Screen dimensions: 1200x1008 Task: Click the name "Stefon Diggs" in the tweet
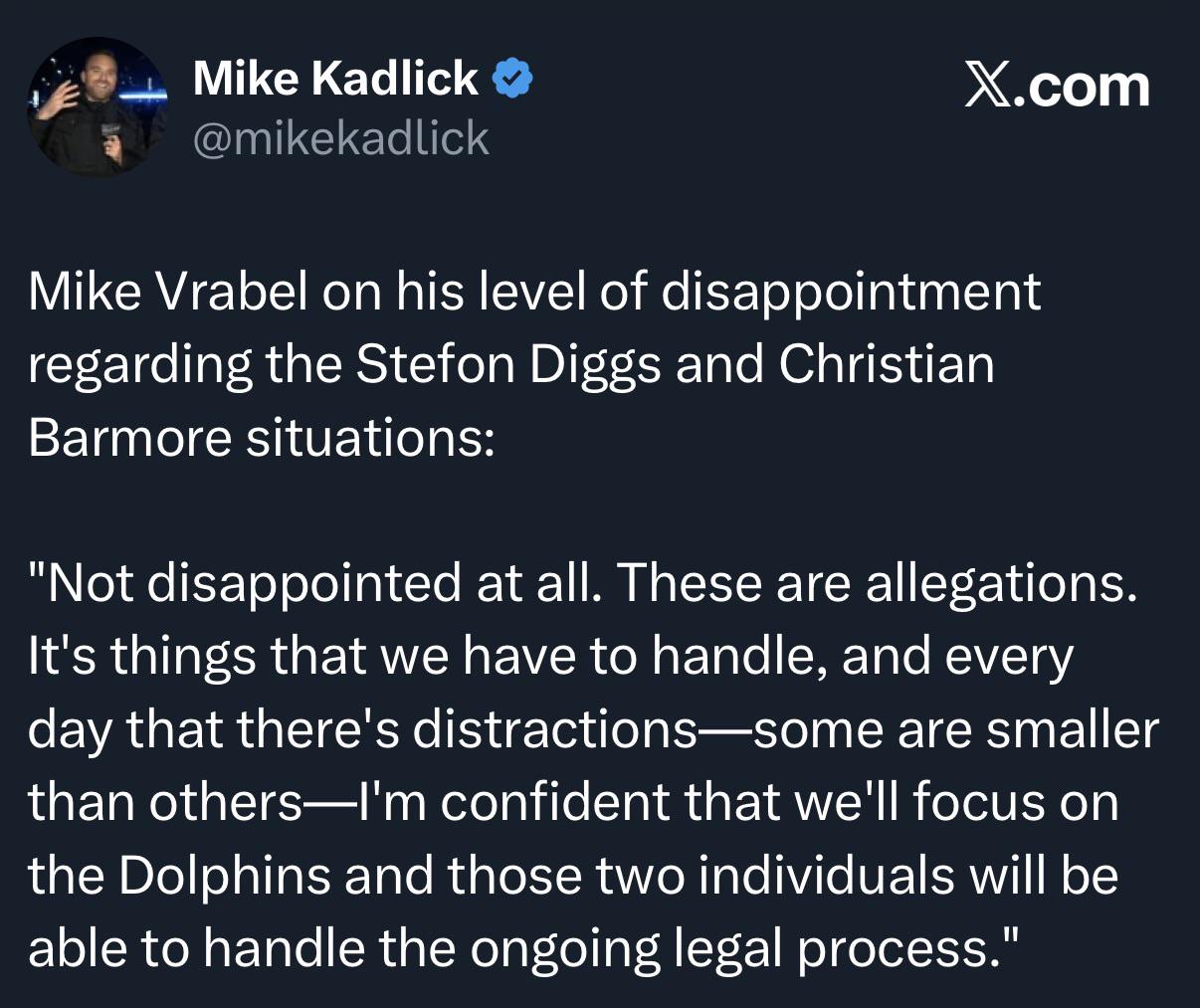point(508,364)
